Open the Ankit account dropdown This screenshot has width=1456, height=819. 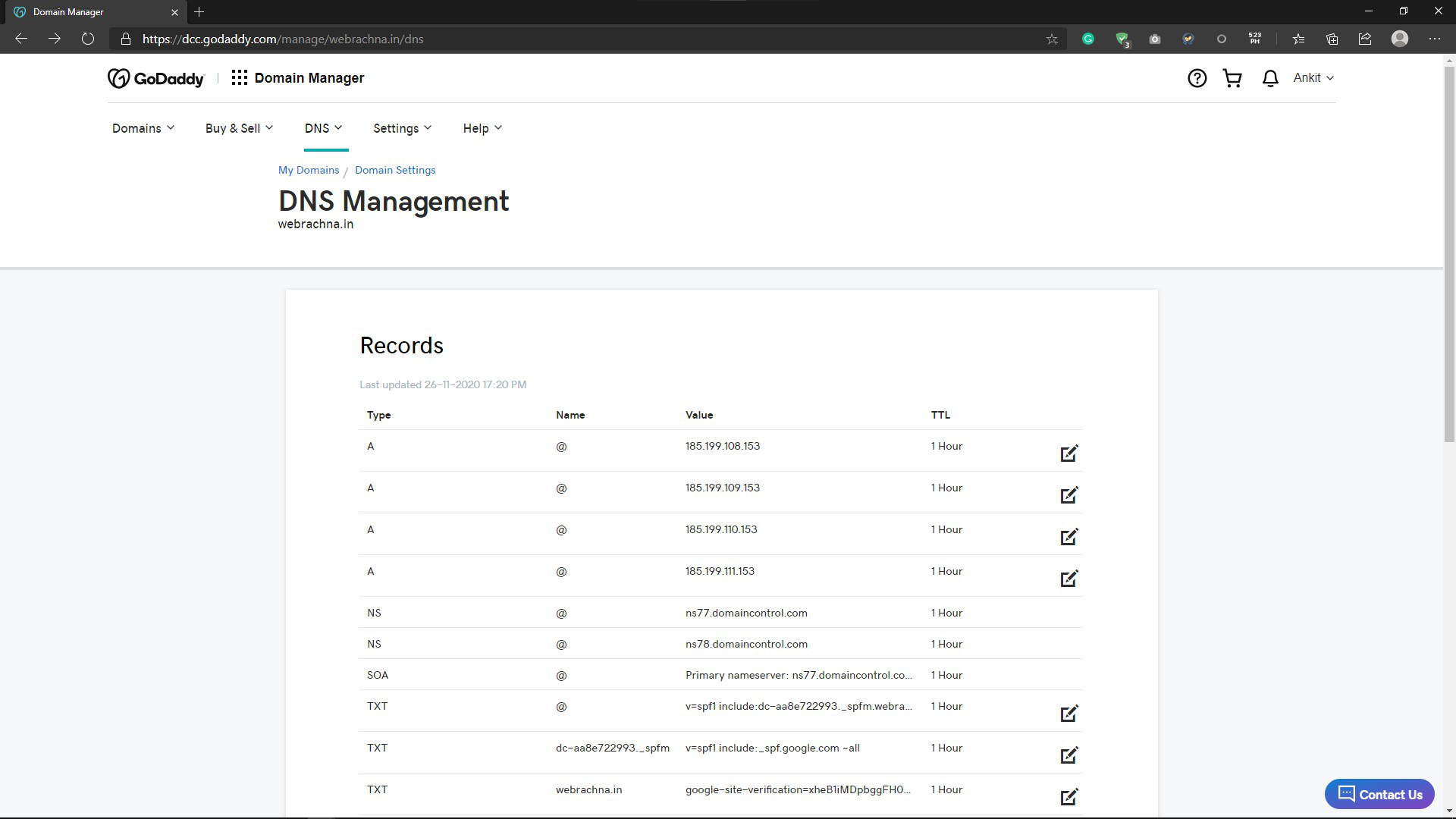point(1313,78)
